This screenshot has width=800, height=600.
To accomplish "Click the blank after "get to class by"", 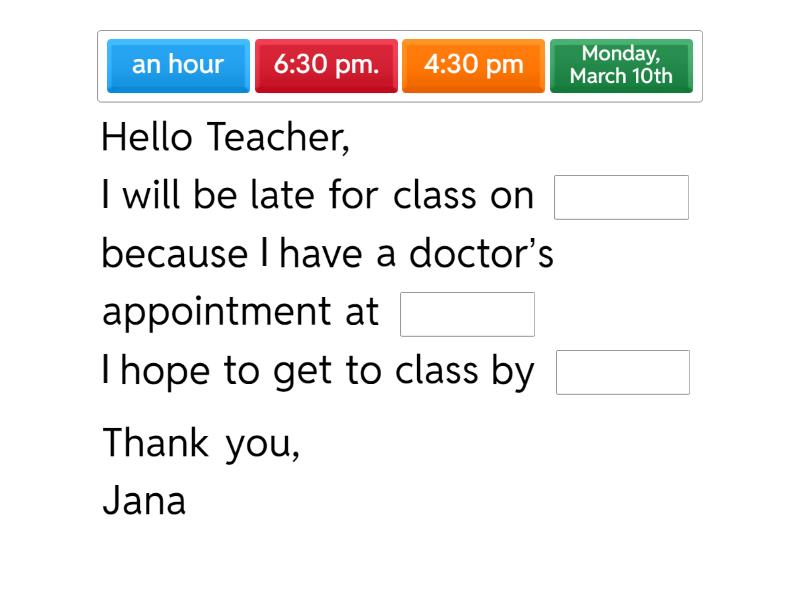I will tap(622, 372).
